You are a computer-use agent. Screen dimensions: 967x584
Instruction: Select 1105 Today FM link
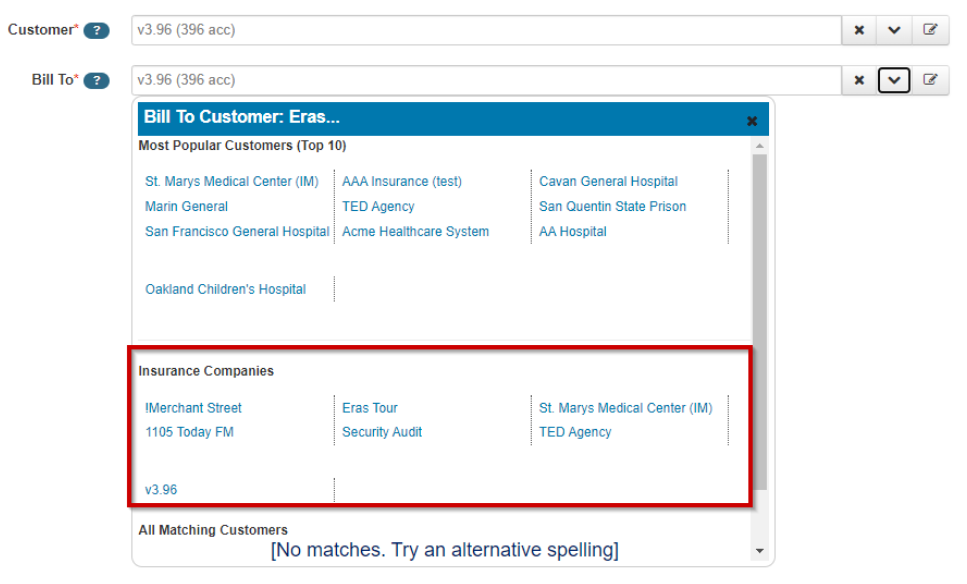(189, 432)
